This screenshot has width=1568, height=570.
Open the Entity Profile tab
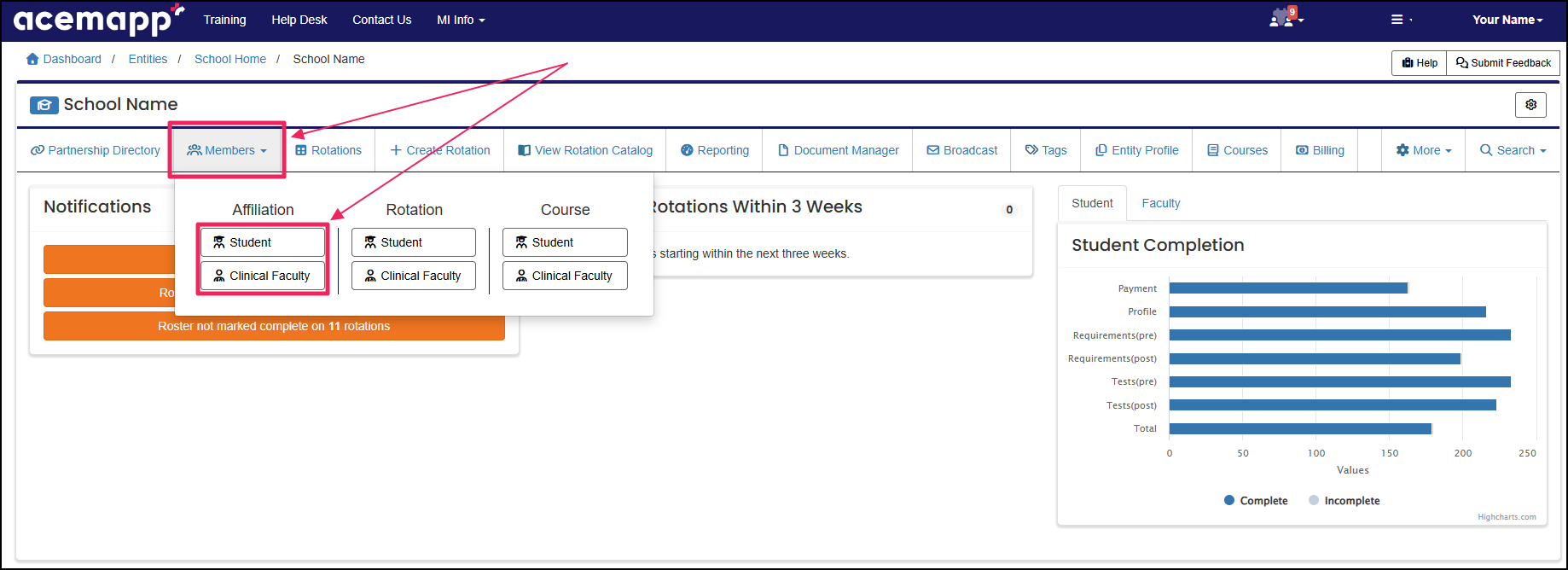pyautogui.click(x=1137, y=150)
